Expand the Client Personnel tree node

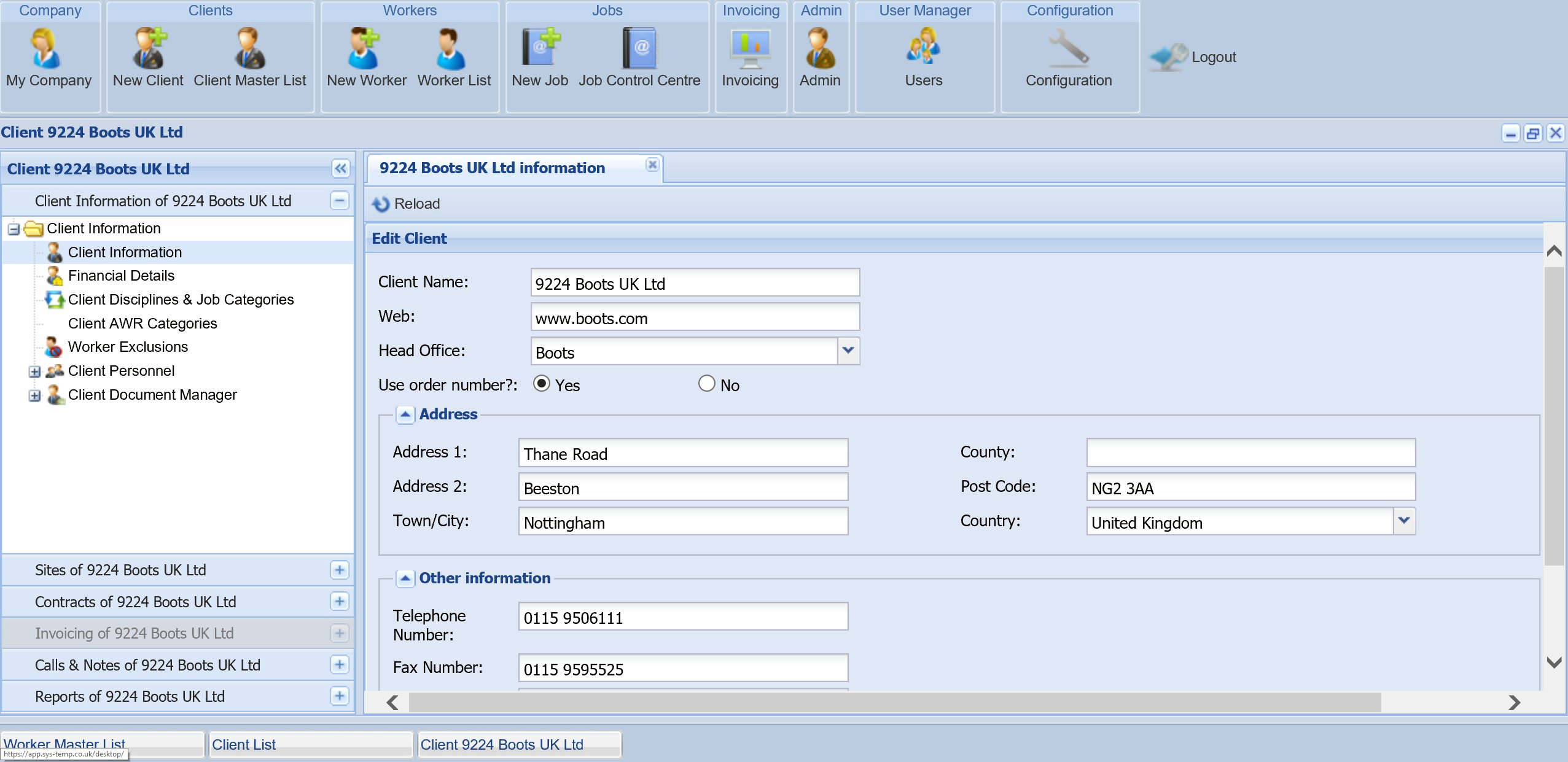35,371
